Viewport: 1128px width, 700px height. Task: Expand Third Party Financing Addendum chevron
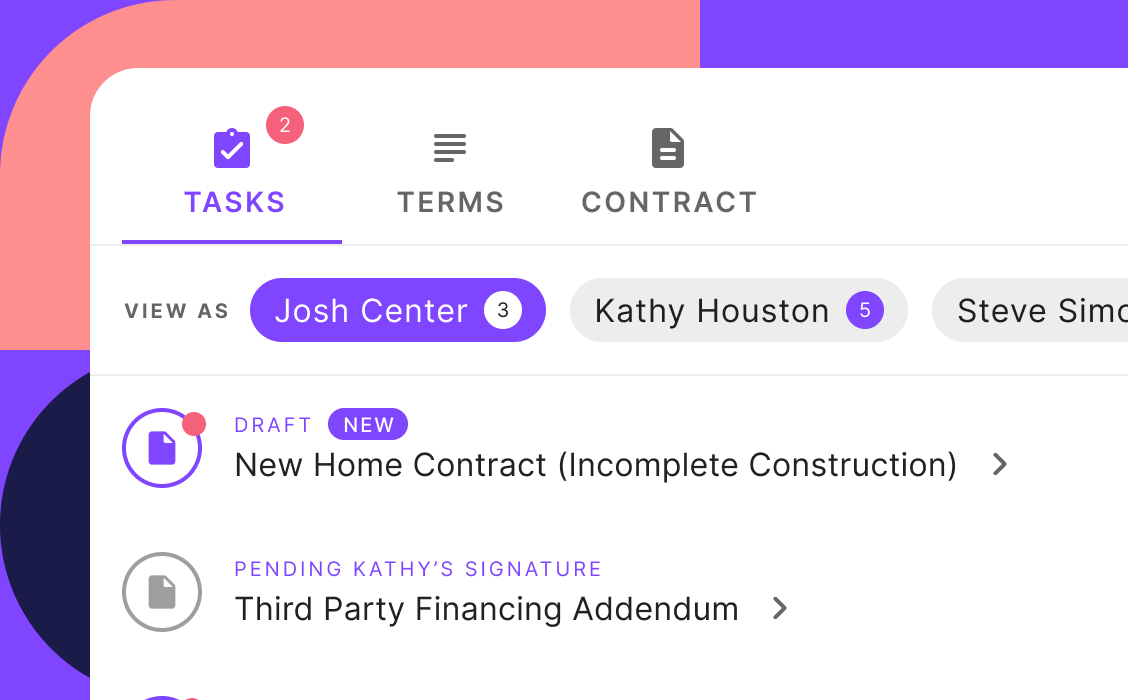click(x=780, y=608)
